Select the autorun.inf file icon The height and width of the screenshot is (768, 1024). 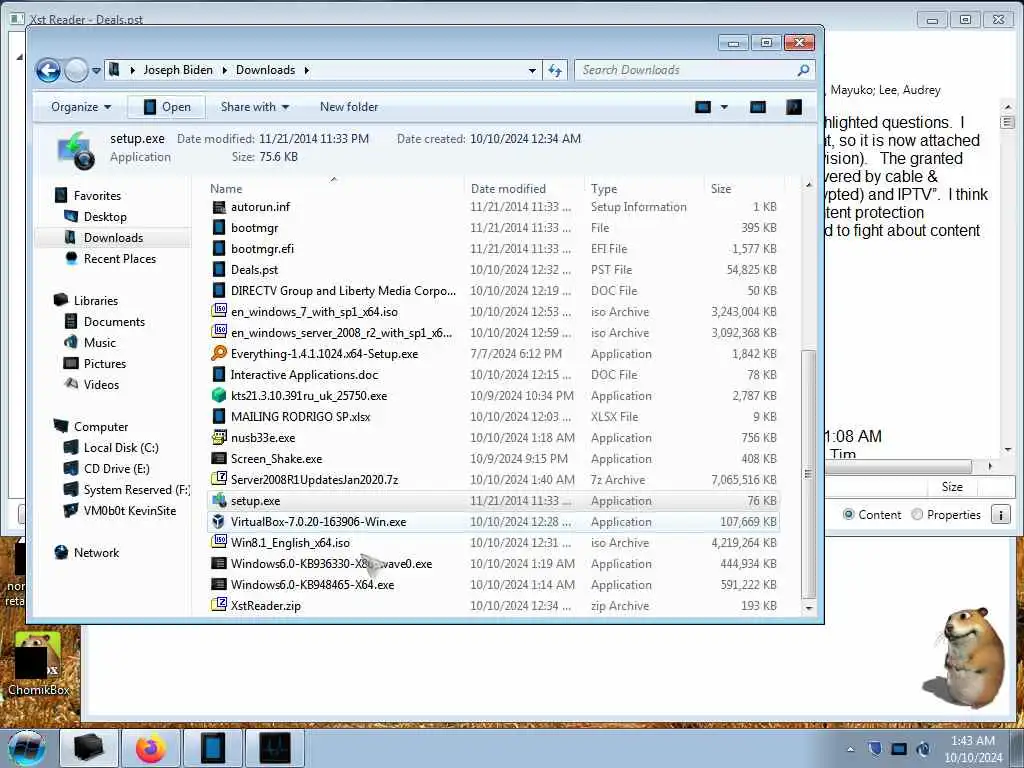click(219, 207)
